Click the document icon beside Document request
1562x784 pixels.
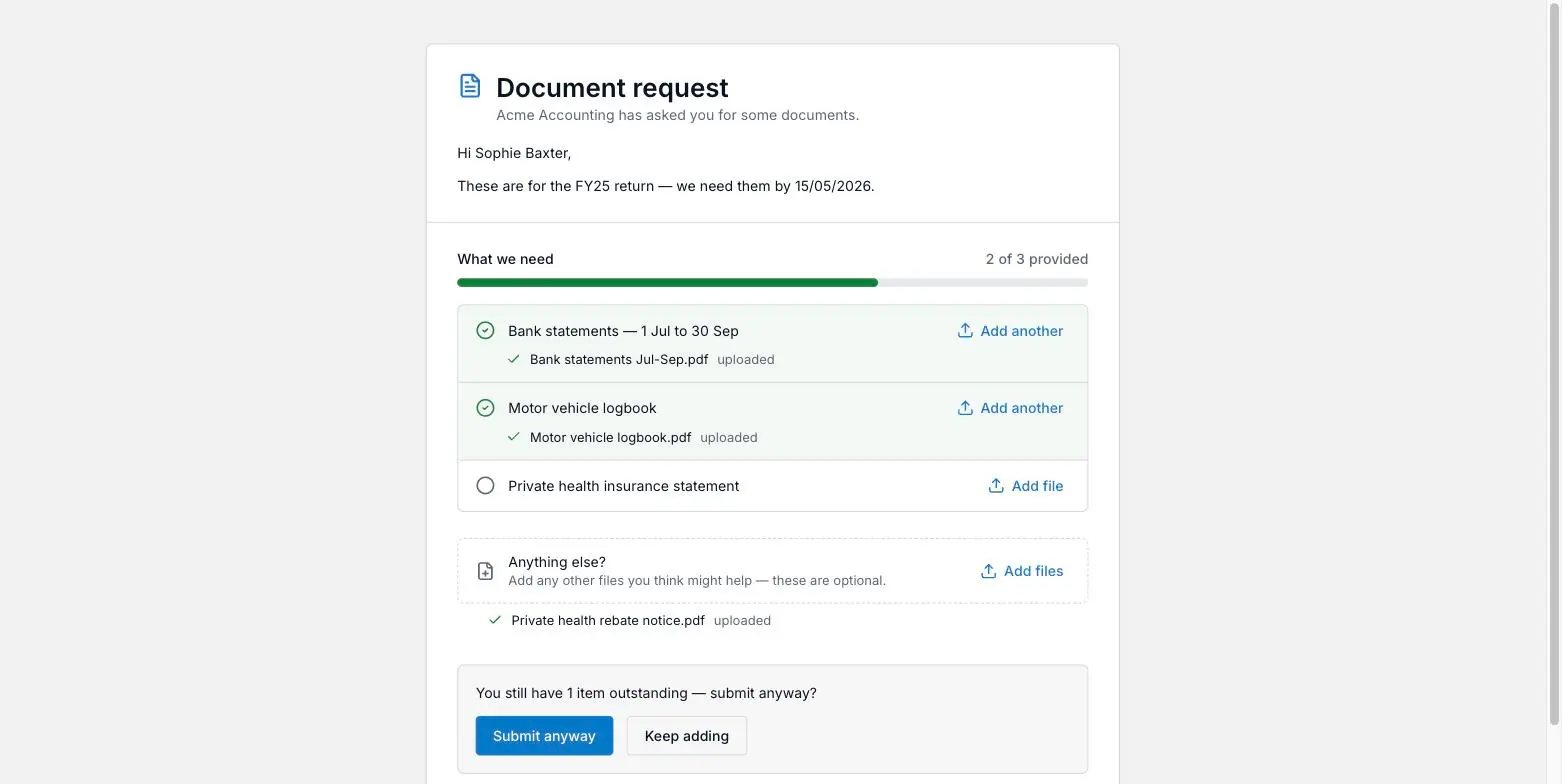(x=470, y=86)
